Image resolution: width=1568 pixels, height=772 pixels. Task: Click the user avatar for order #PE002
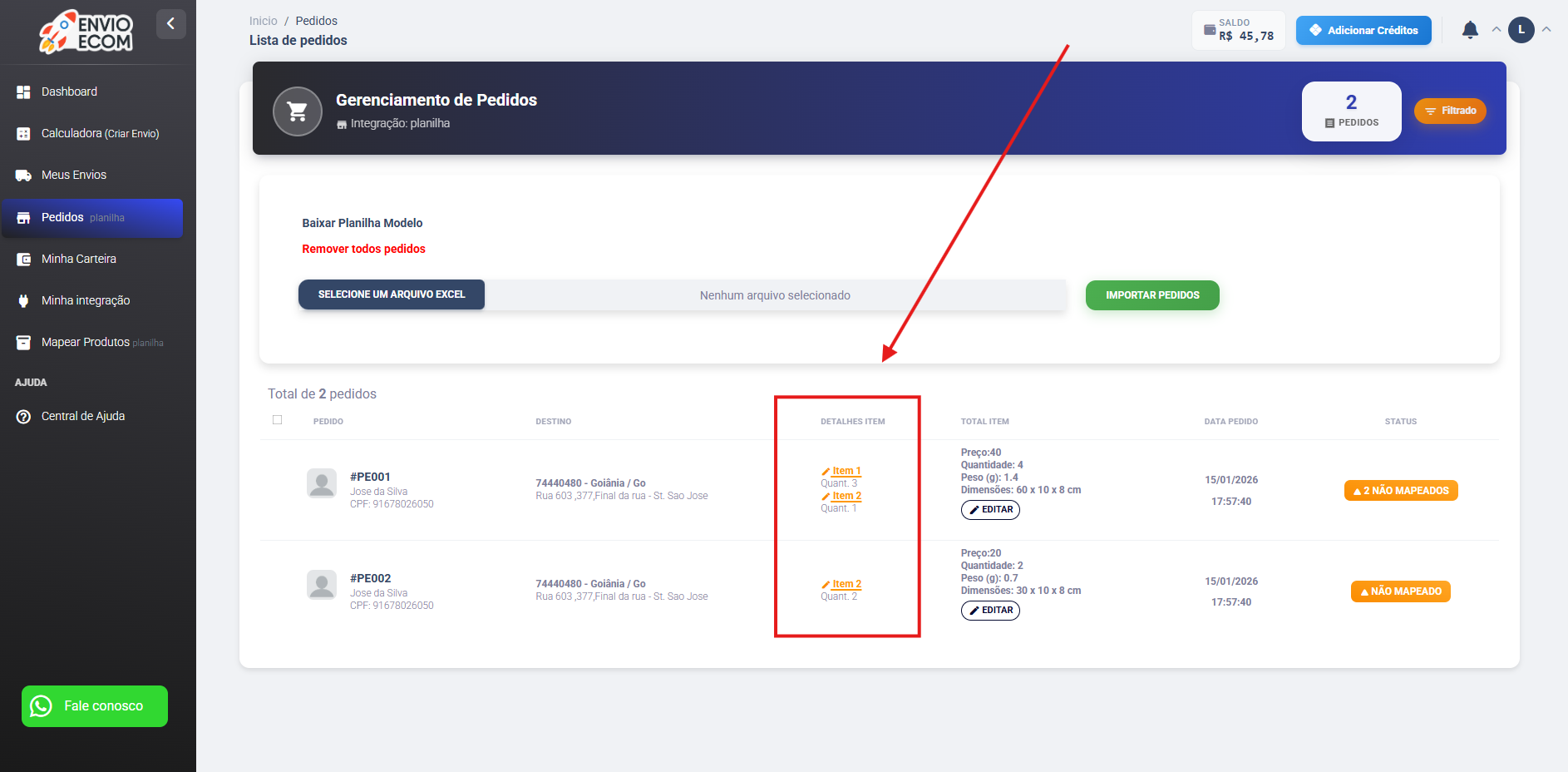322,585
